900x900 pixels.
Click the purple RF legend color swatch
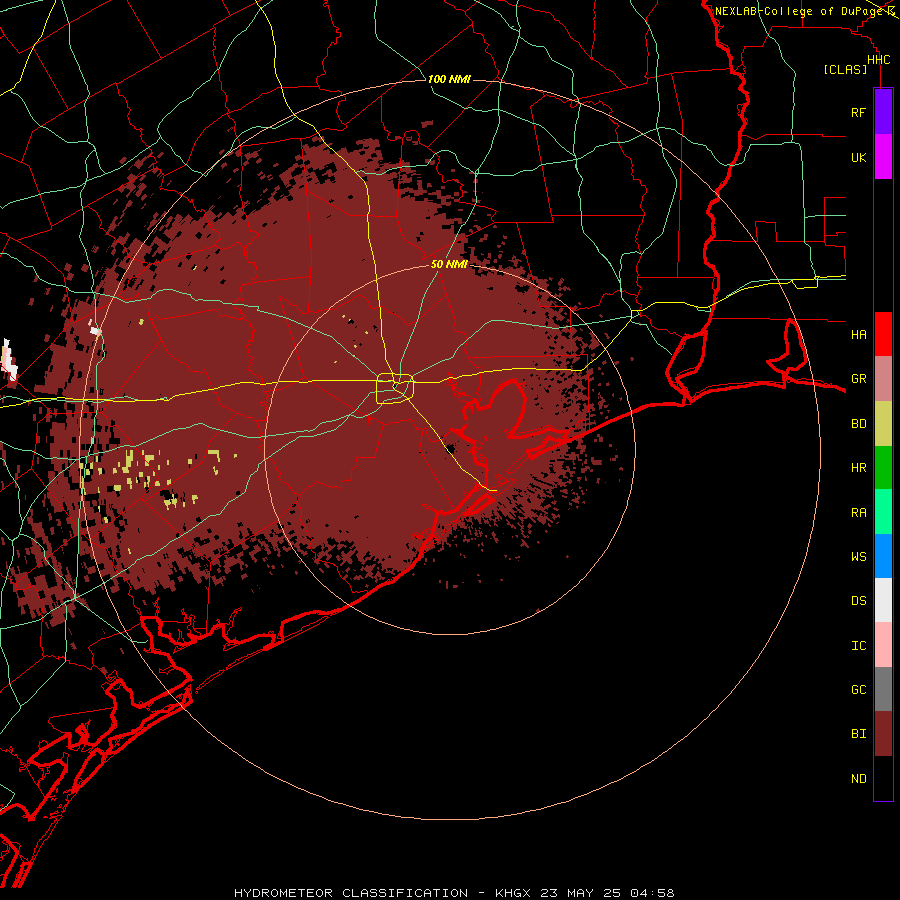tap(883, 111)
